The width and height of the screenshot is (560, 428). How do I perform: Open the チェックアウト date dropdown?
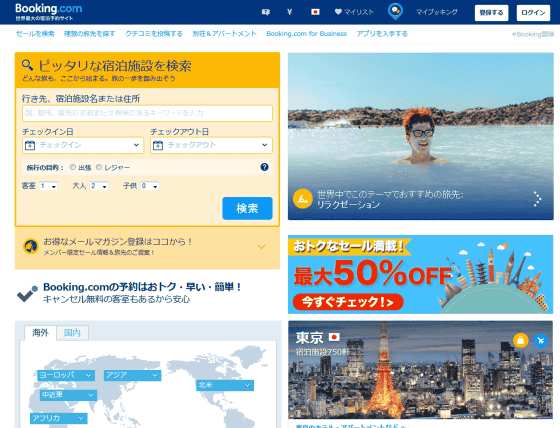click(211, 145)
